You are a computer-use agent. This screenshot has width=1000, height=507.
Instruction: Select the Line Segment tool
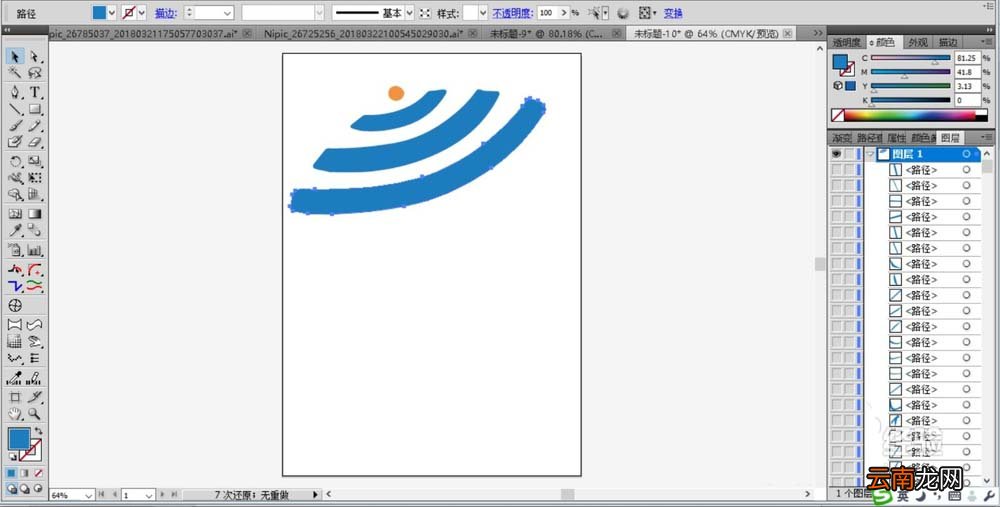click(15, 109)
